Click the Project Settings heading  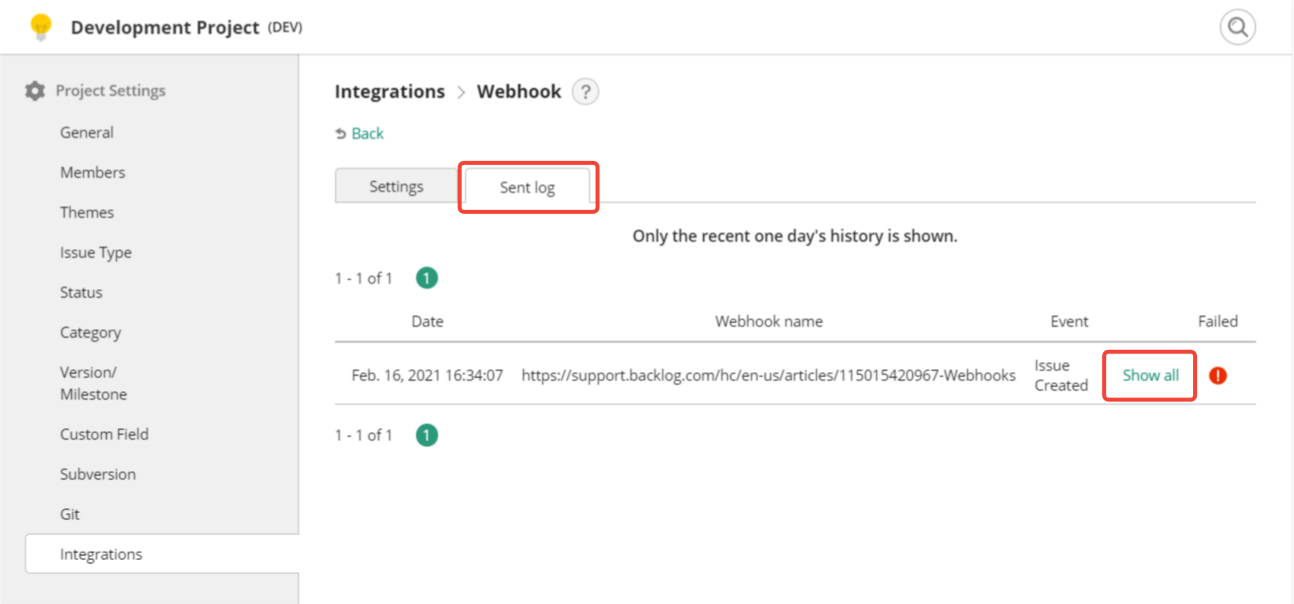(x=110, y=91)
